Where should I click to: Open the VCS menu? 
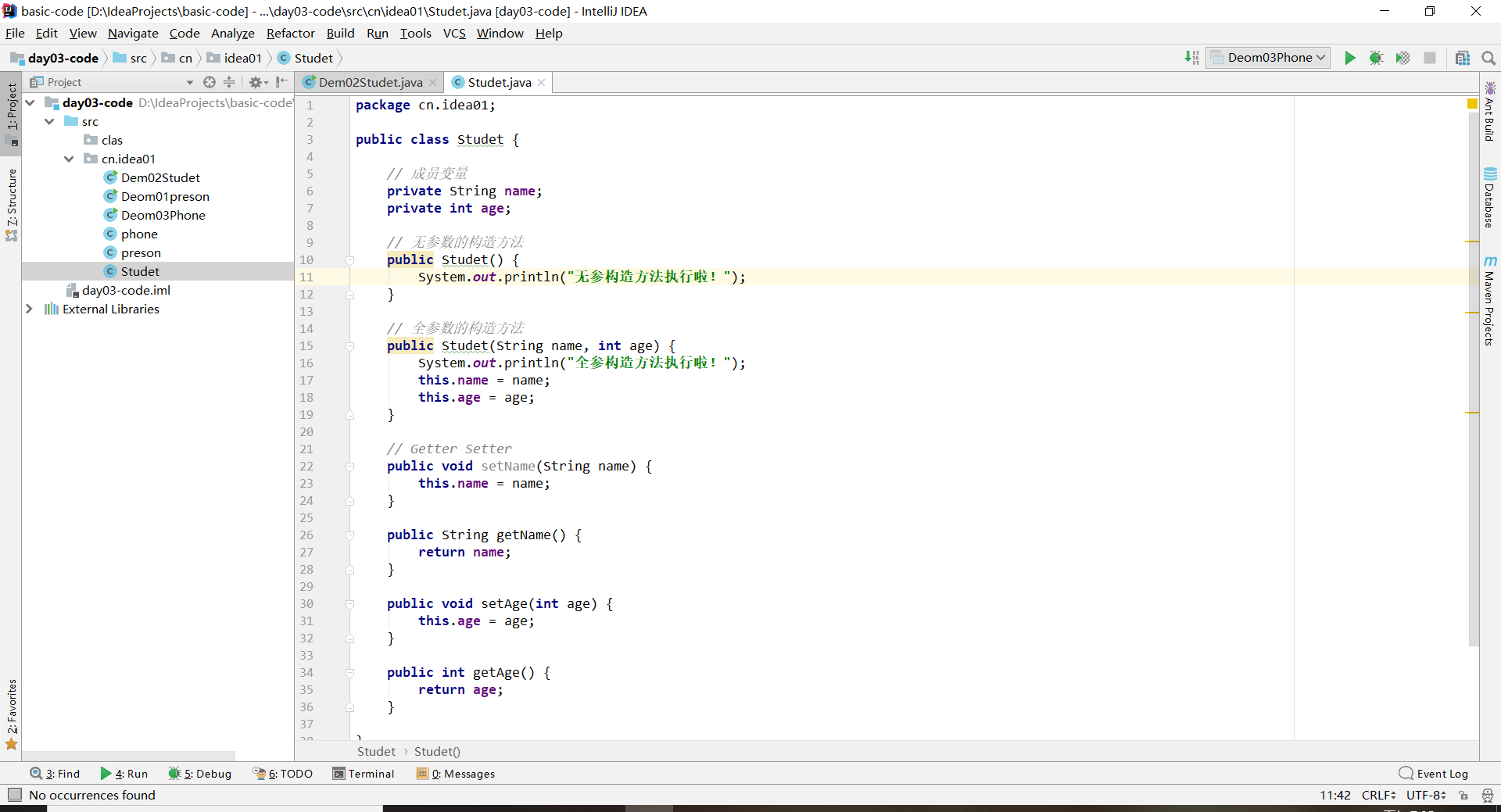pos(454,34)
